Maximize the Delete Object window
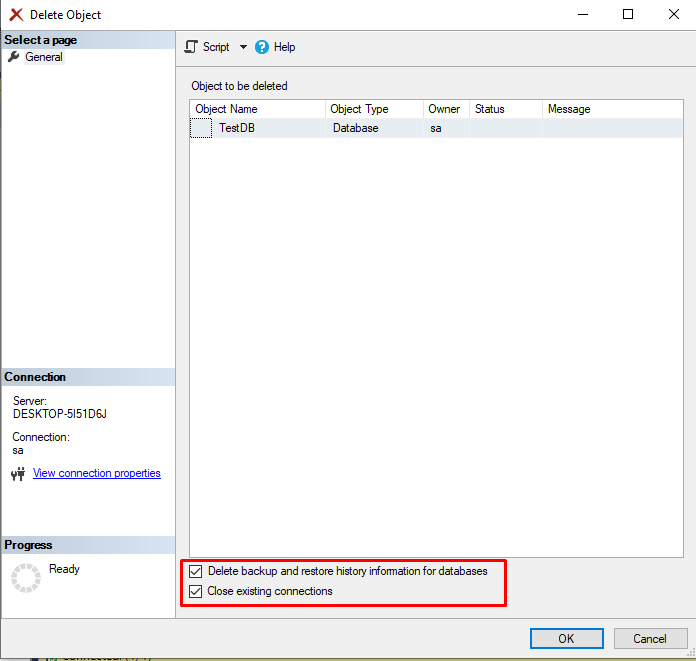This screenshot has height=661, width=696. (x=628, y=15)
